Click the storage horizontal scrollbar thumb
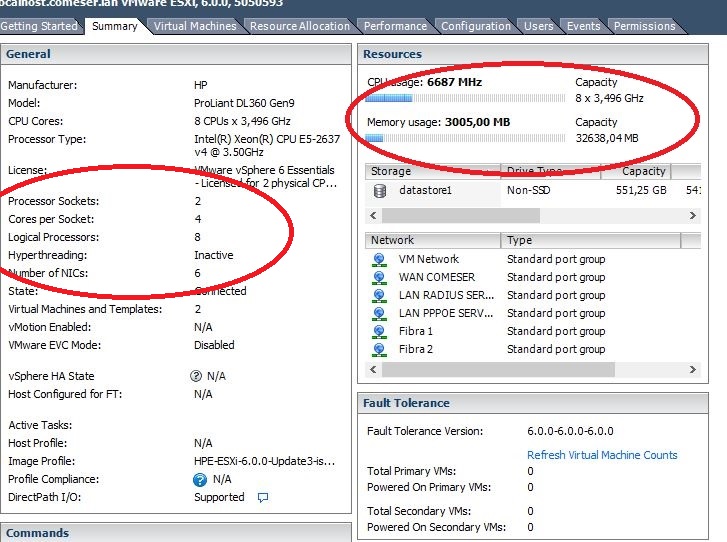This screenshot has width=727, height=542. (x=460, y=216)
